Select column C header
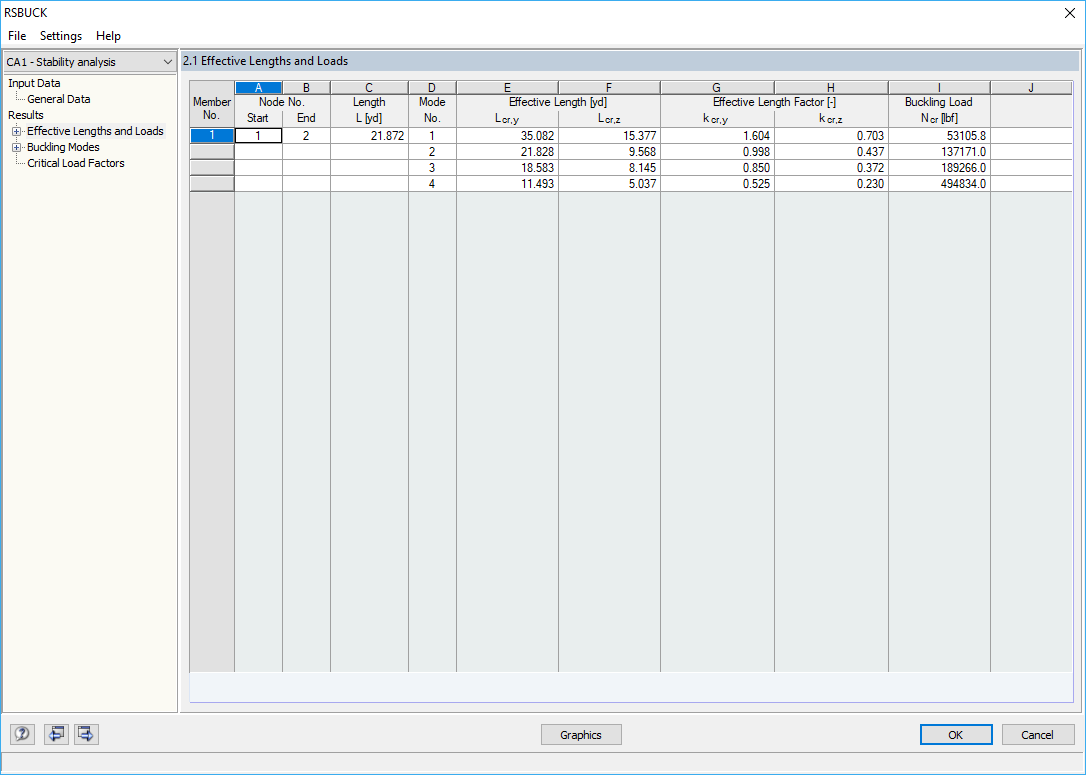This screenshot has width=1086, height=775. [369, 87]
